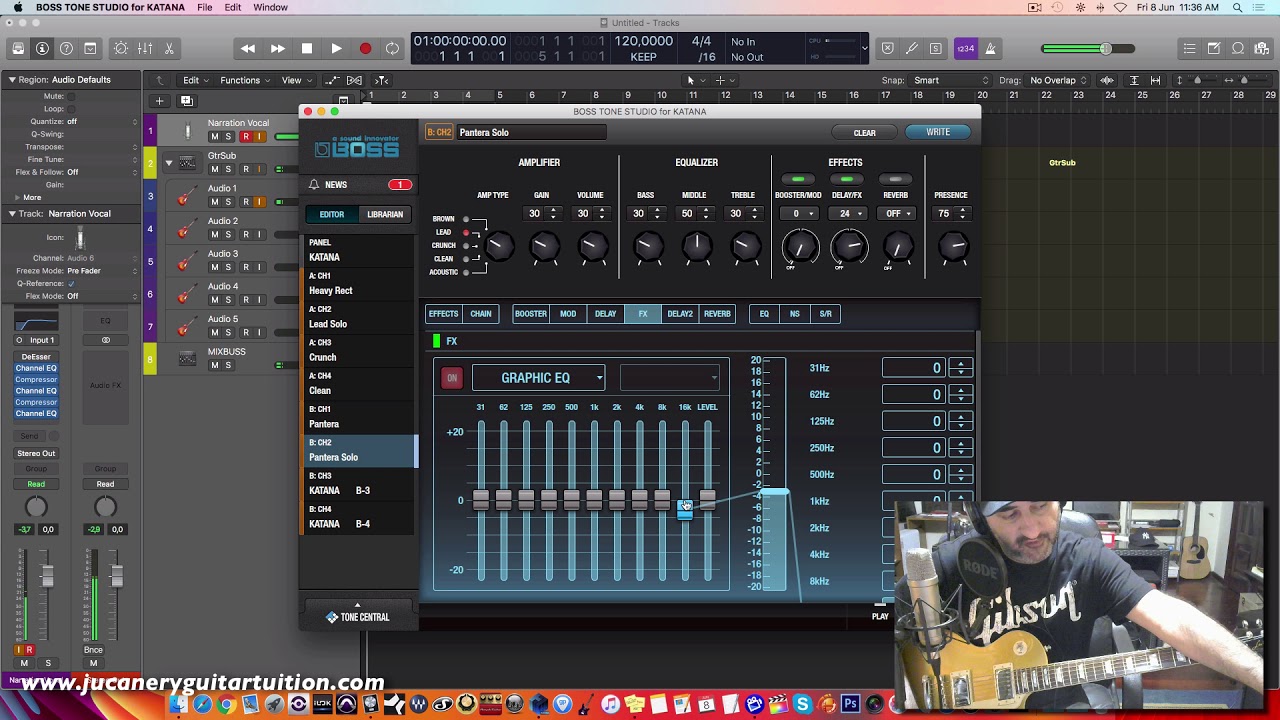Open the Library button in Logic toolbar
This screenshot has height=720, width=1280.
coord(18,48)
